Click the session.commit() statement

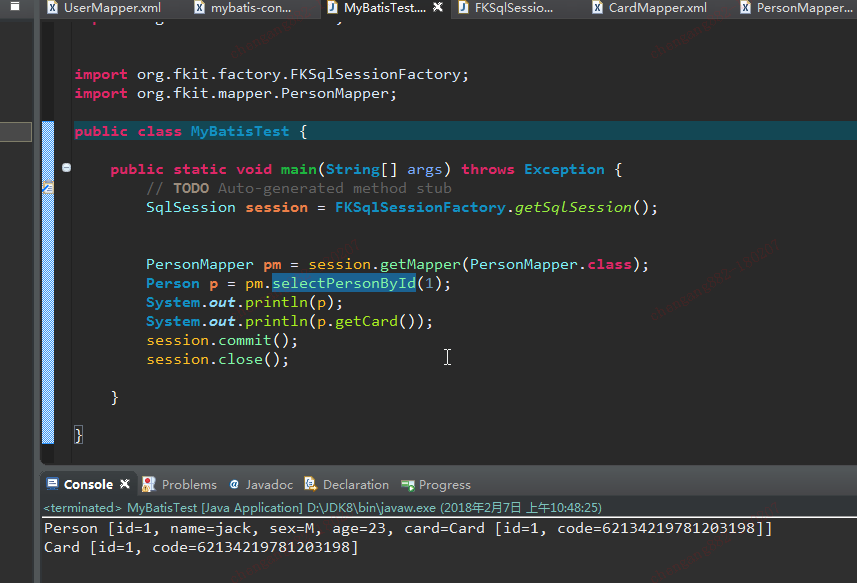pos(222,340)
